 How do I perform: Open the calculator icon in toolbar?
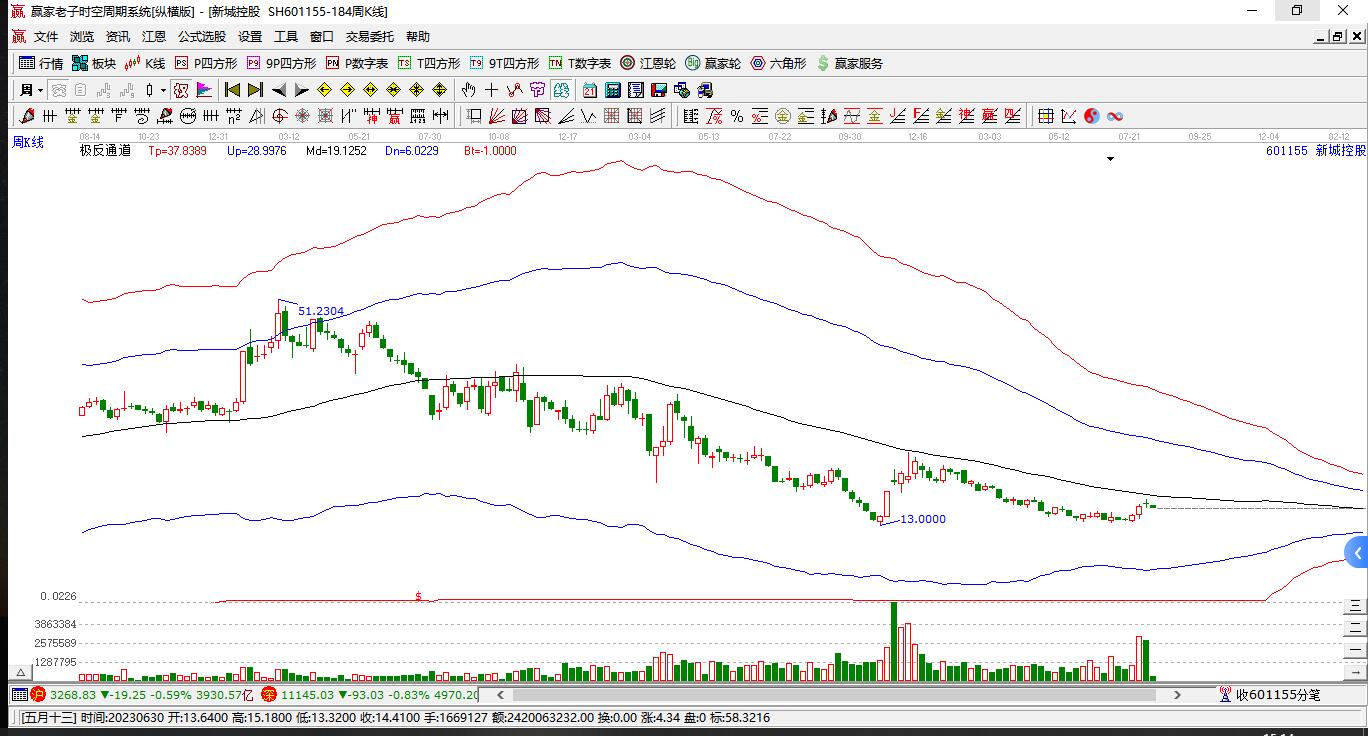coord(613,90)
